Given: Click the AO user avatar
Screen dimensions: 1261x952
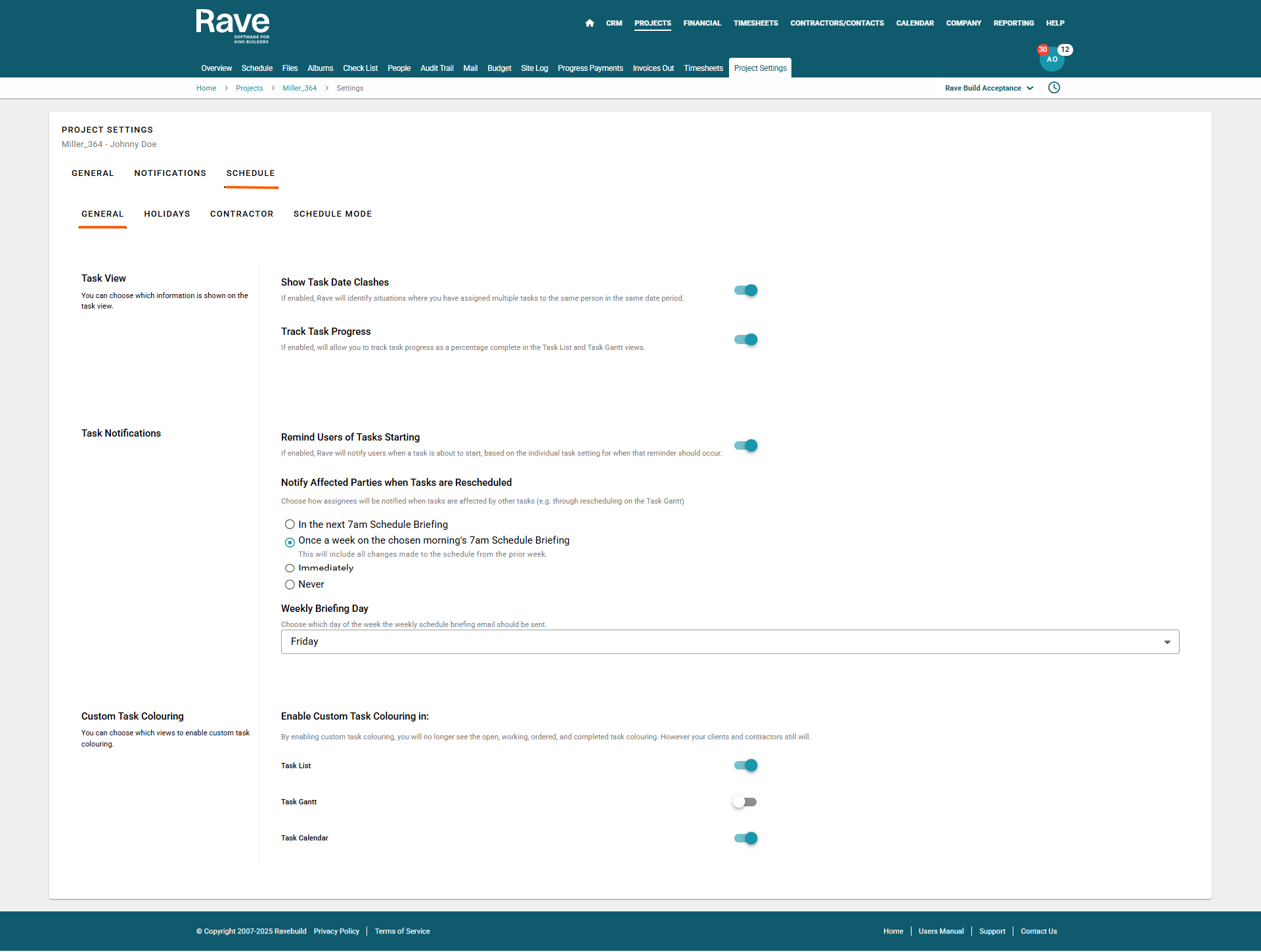Looking at the screenshot, I should (x=1051, y=60).
